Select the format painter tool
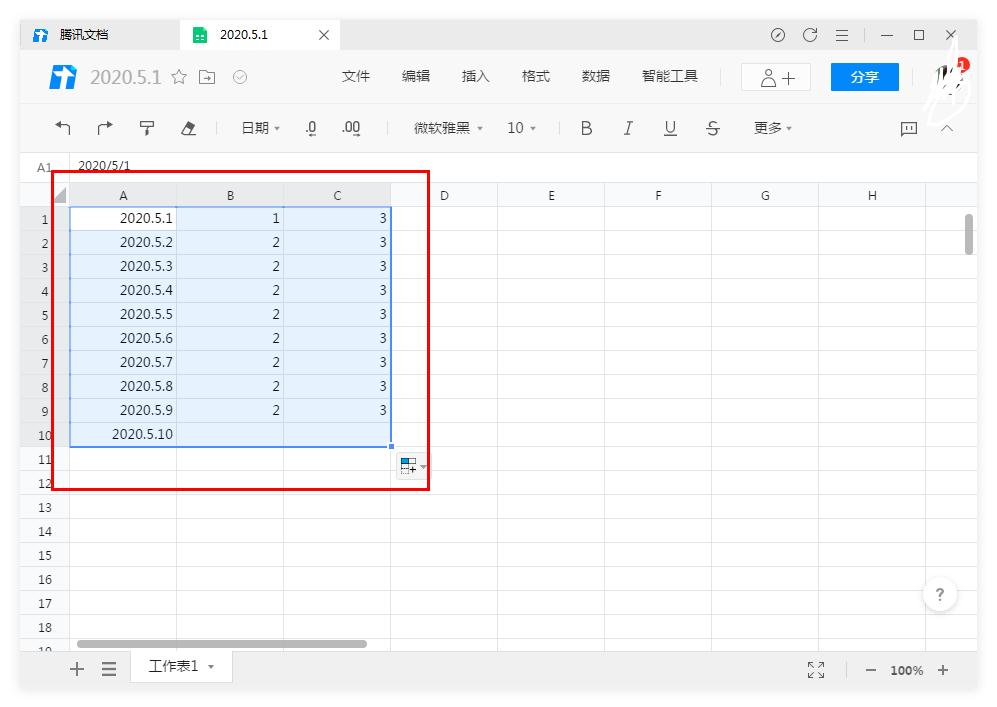The height and width of the screenshot is (707, 997). click(x=146, y=128)
